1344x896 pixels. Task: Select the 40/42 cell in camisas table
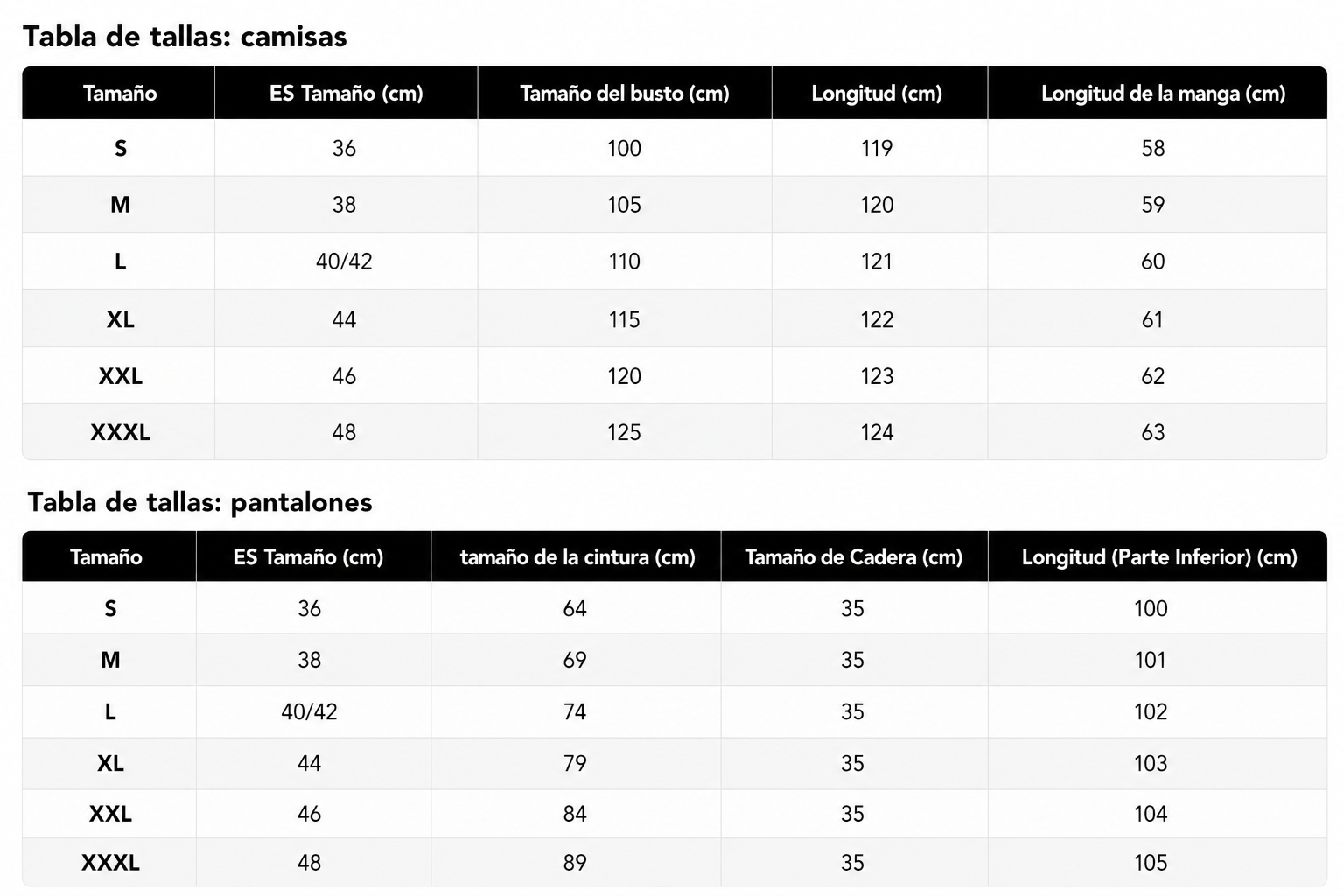click(344, 262)
